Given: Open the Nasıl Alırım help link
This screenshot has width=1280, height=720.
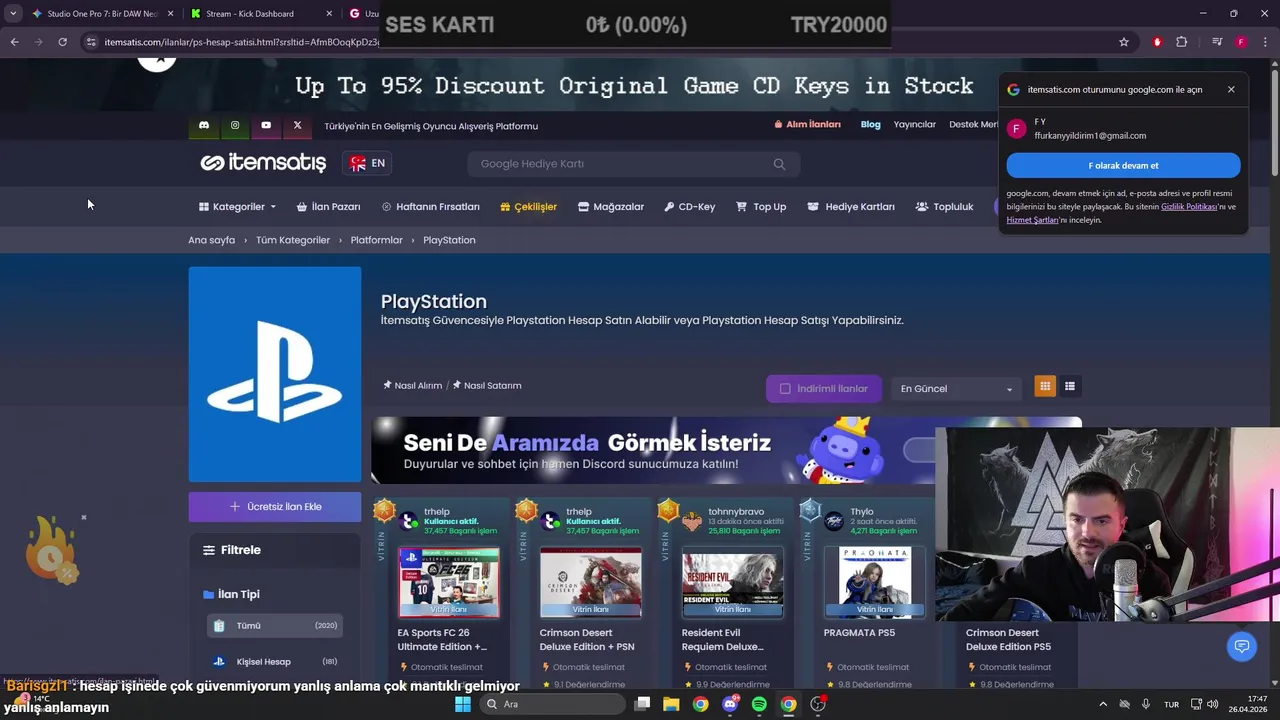Looking at the screenshot, I should pyautogui.click(x=412, y=385).
